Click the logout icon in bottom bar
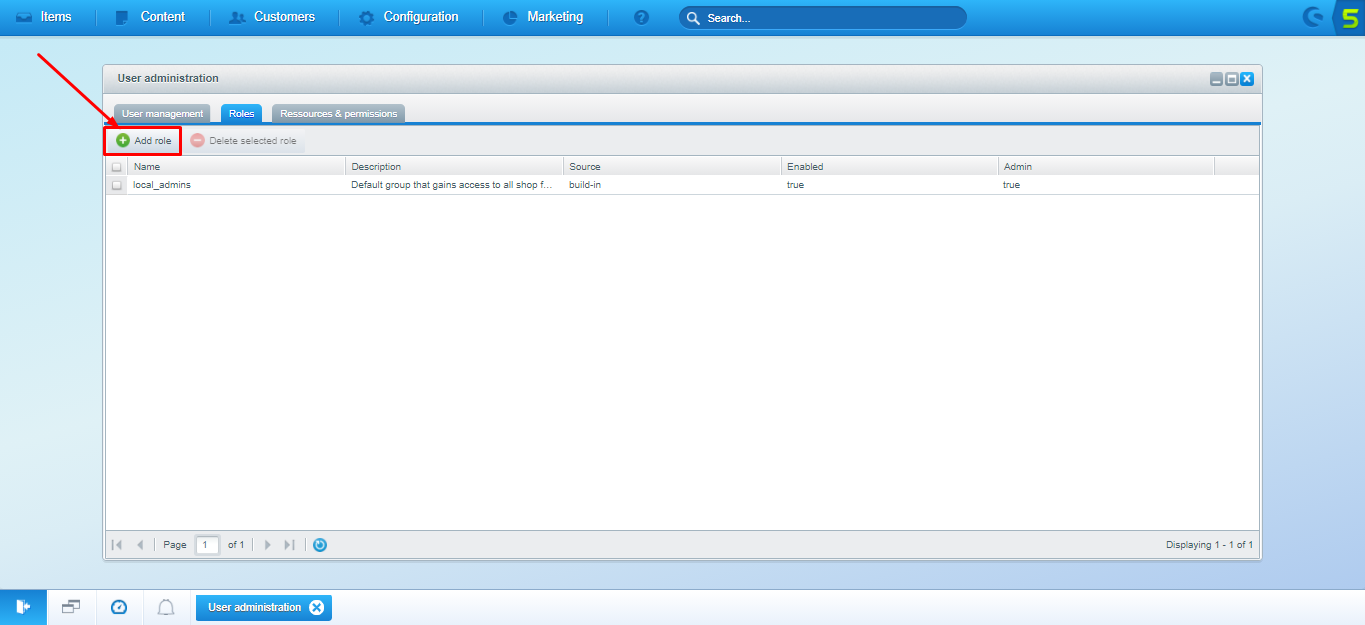The height and width of the screenshot is (625, 1365). pos(23,607)
